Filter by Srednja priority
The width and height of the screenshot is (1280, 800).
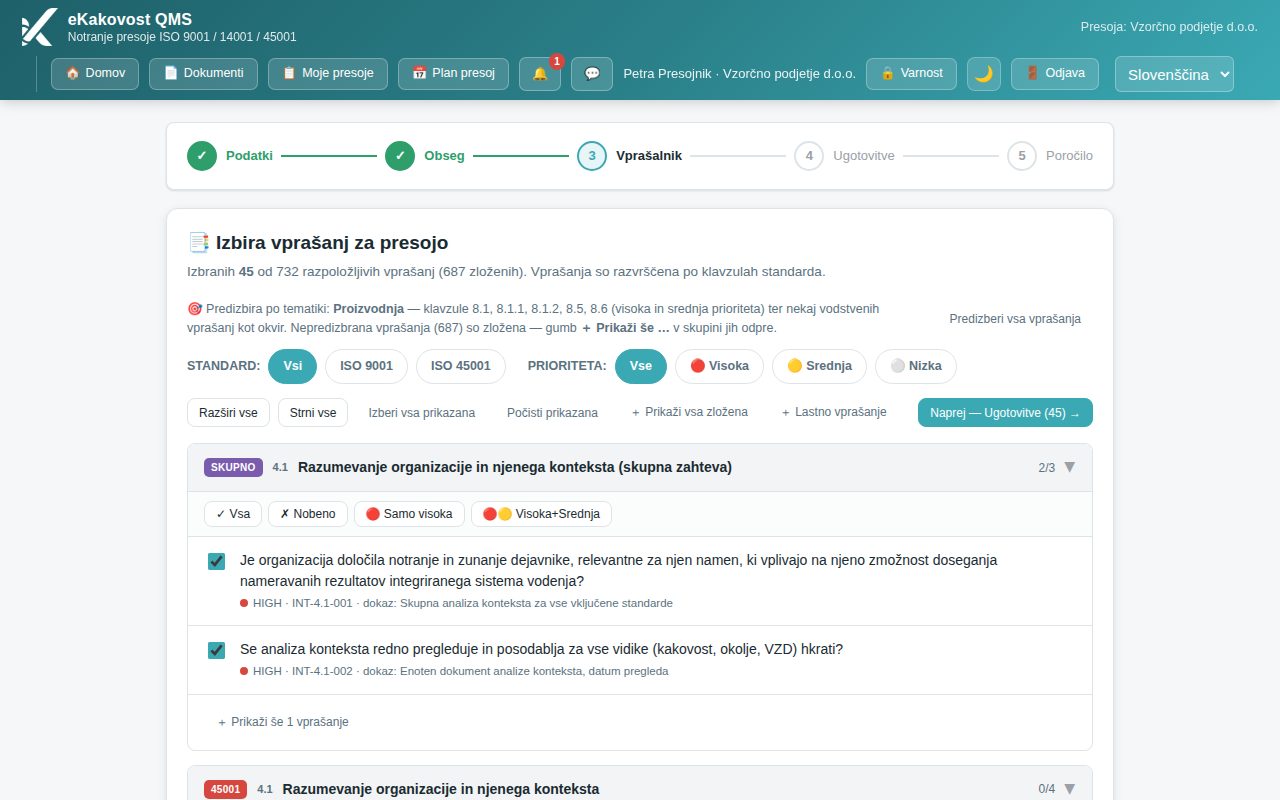tap(820, 366)
